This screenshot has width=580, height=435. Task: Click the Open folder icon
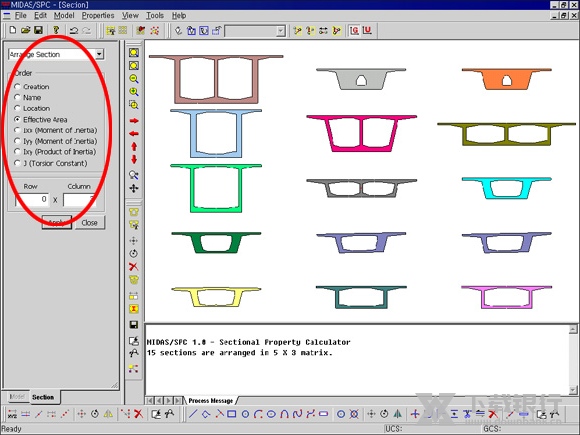pos(25,30)
